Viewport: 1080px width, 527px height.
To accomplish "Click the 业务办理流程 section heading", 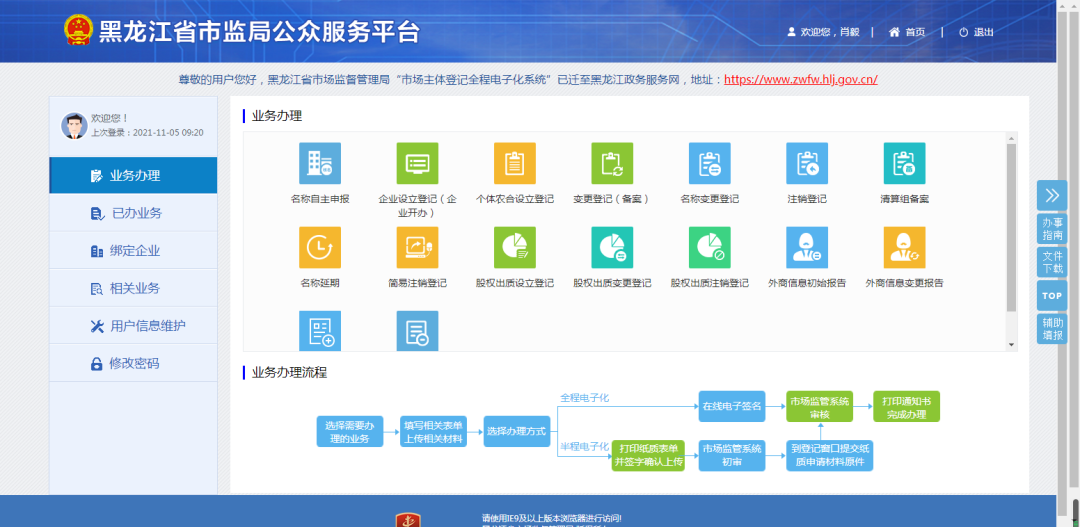I will pyautogui.click(x=289, y=373).
